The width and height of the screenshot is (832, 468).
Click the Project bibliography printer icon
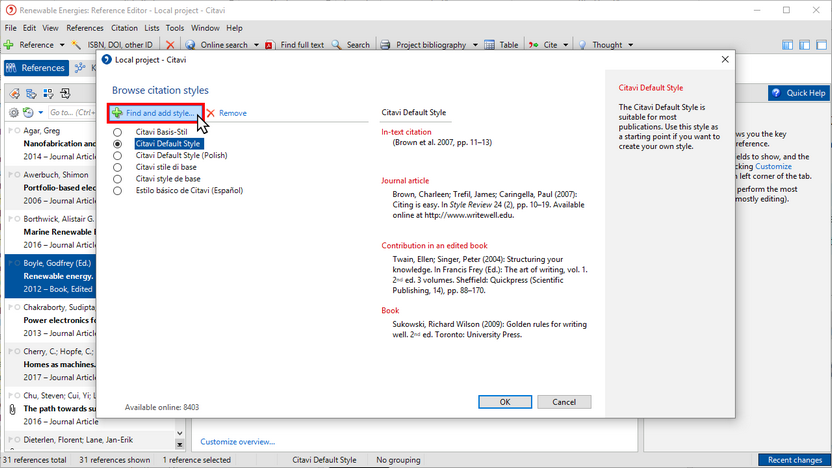[386, 45]
